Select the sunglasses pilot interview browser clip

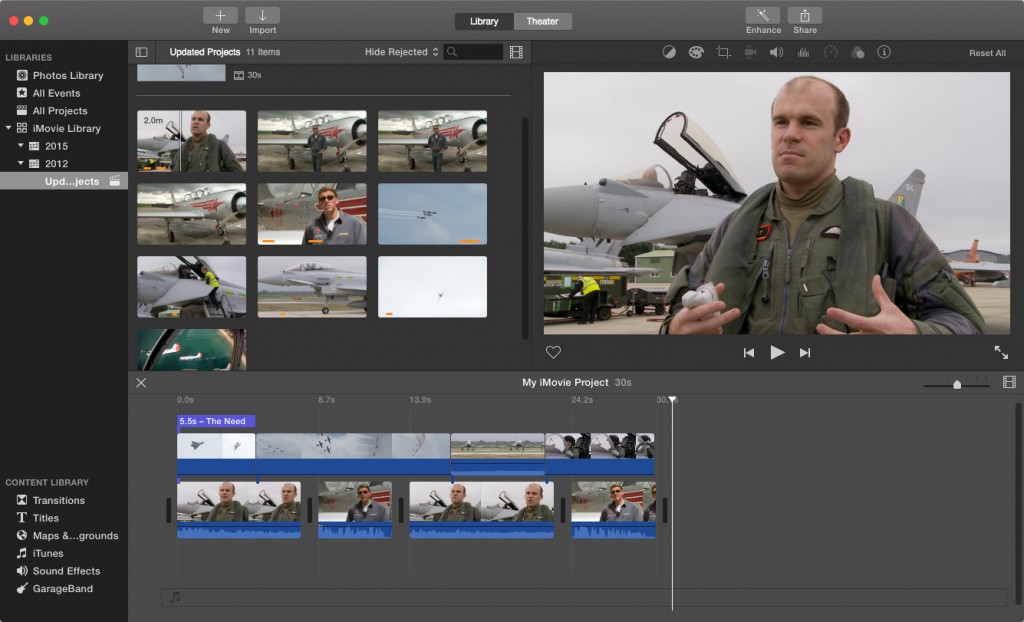pos(312,214)
